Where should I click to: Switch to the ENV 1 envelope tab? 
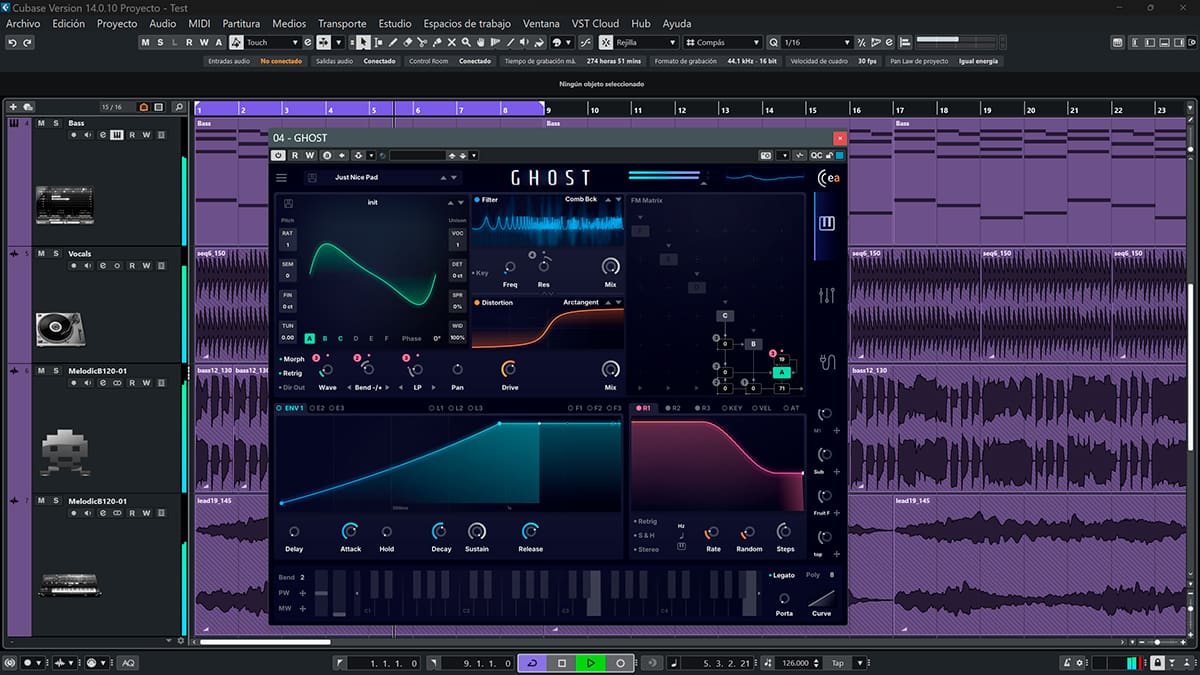tap(291, 408)
